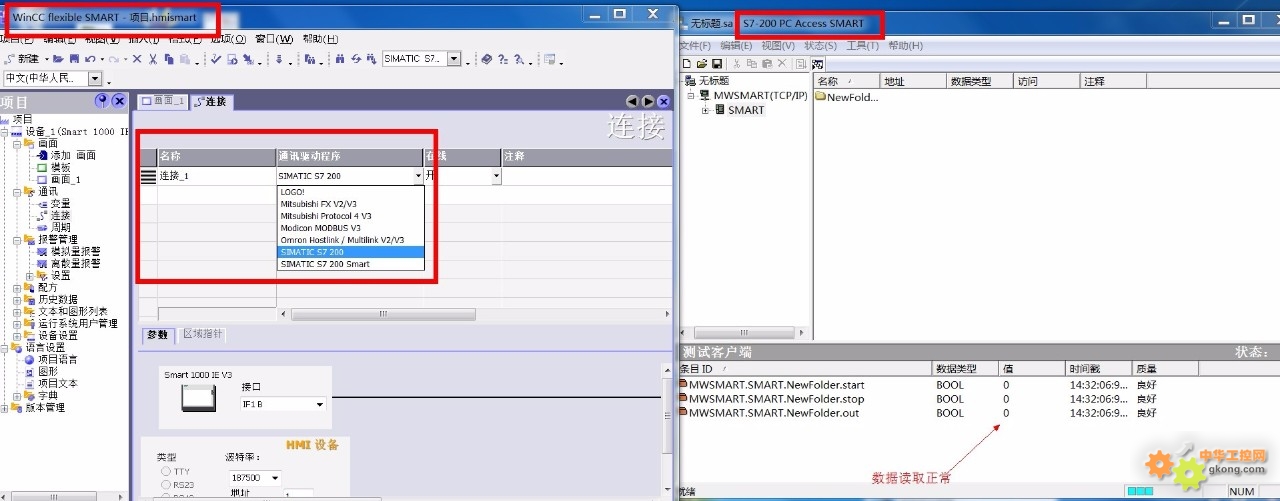Click the scroll tabs left arrow in editor header
Image resolution: width=1280 pixels, height=501 pixels.
[632, 102]
